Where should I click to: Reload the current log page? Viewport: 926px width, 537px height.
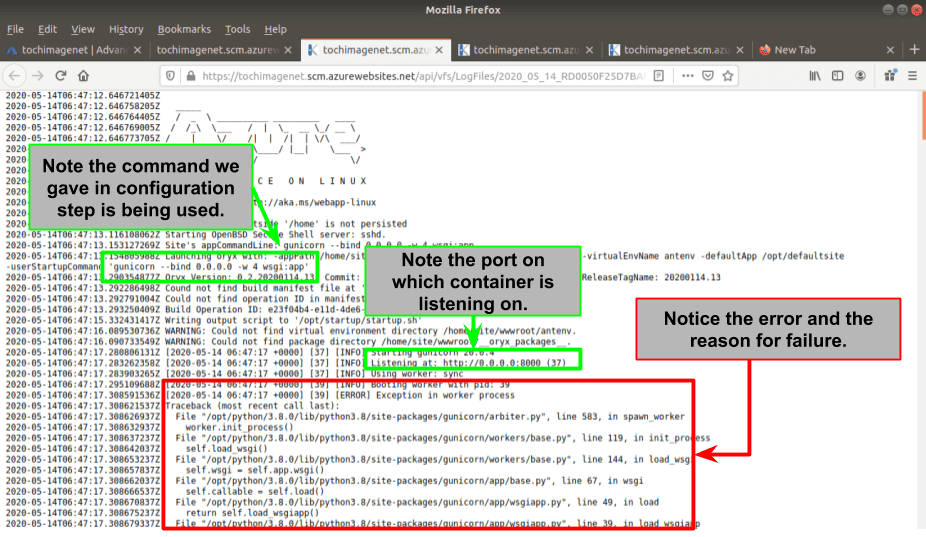click(x=60, y=76)
